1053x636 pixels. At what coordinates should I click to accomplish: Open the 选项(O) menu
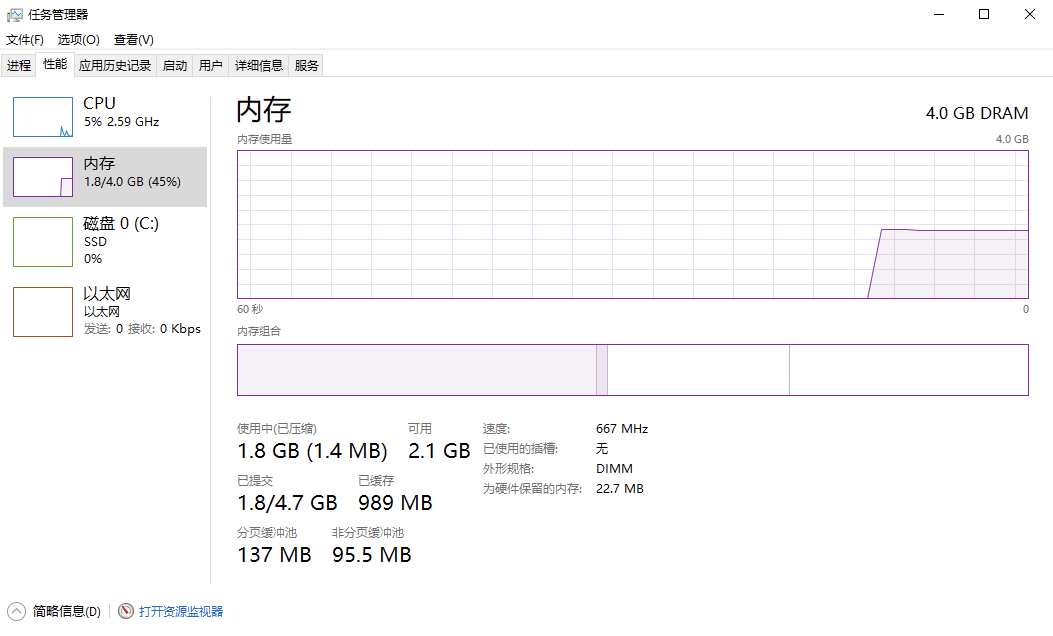coord(79,40)
